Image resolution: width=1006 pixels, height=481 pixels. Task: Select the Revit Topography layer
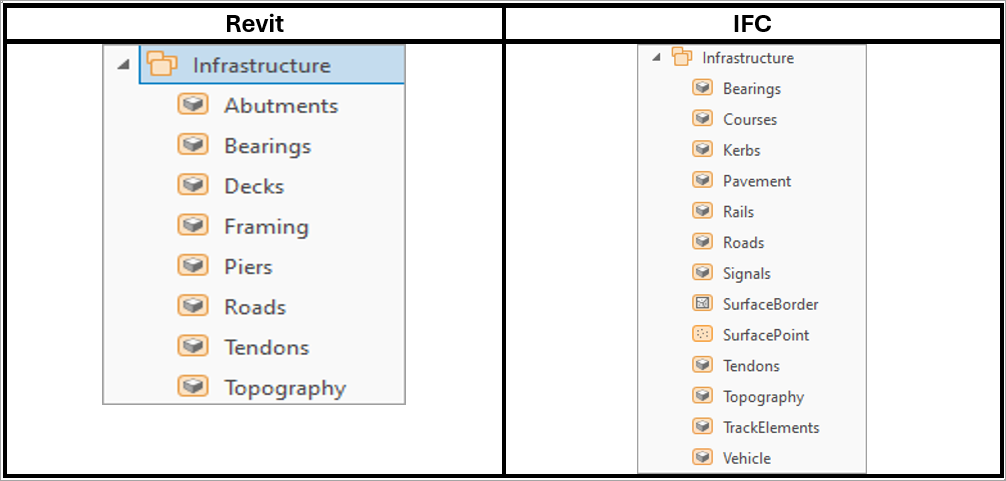[284, 388]
